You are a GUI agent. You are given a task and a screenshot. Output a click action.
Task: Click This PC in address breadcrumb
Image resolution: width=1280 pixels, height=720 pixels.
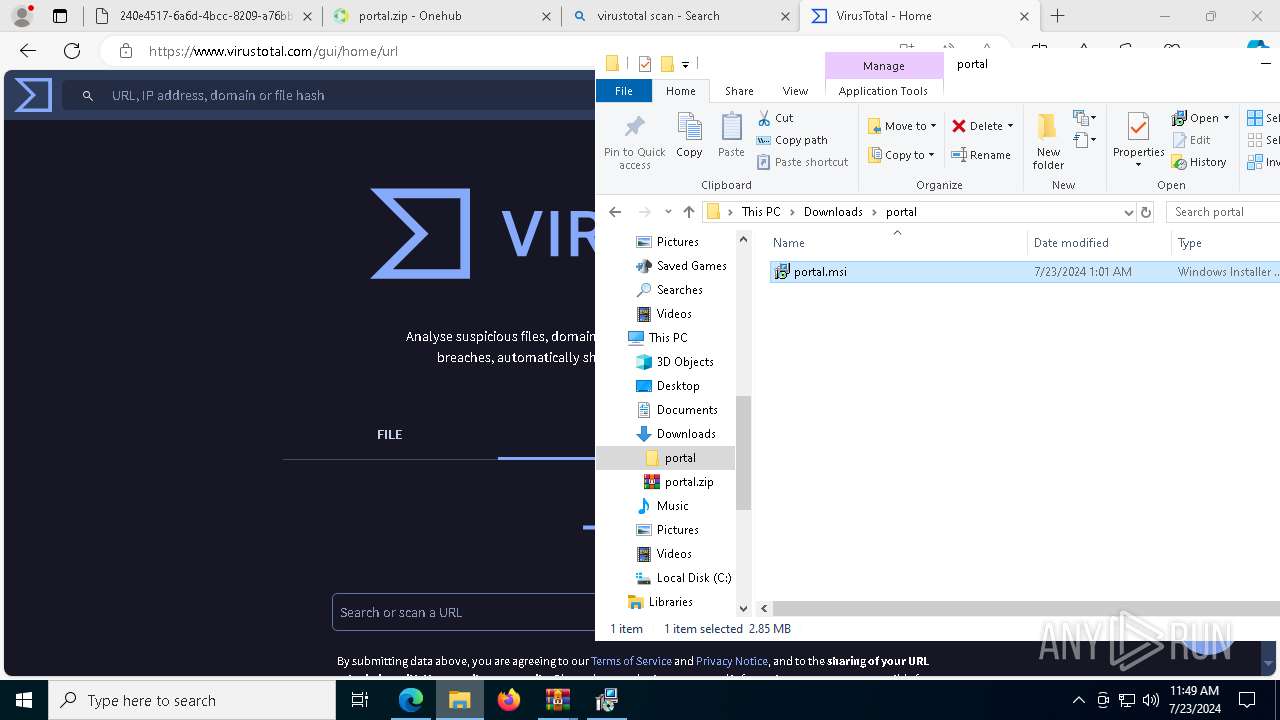pos(760,212)
